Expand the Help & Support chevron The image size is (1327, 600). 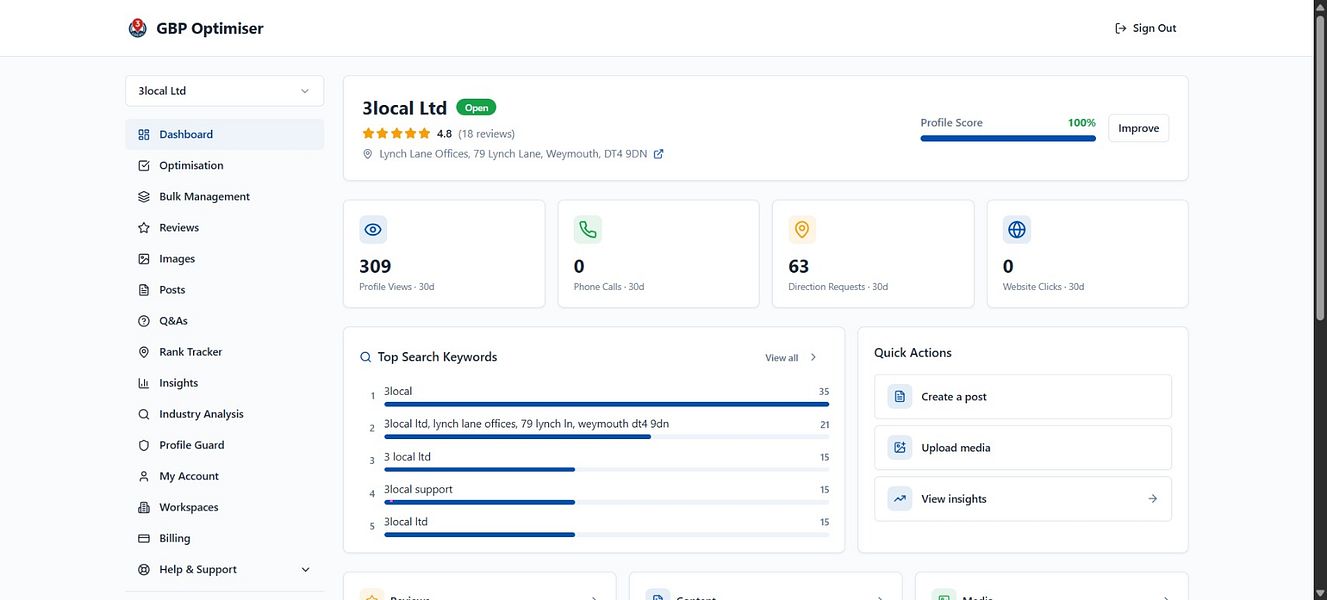pos(305,569)
